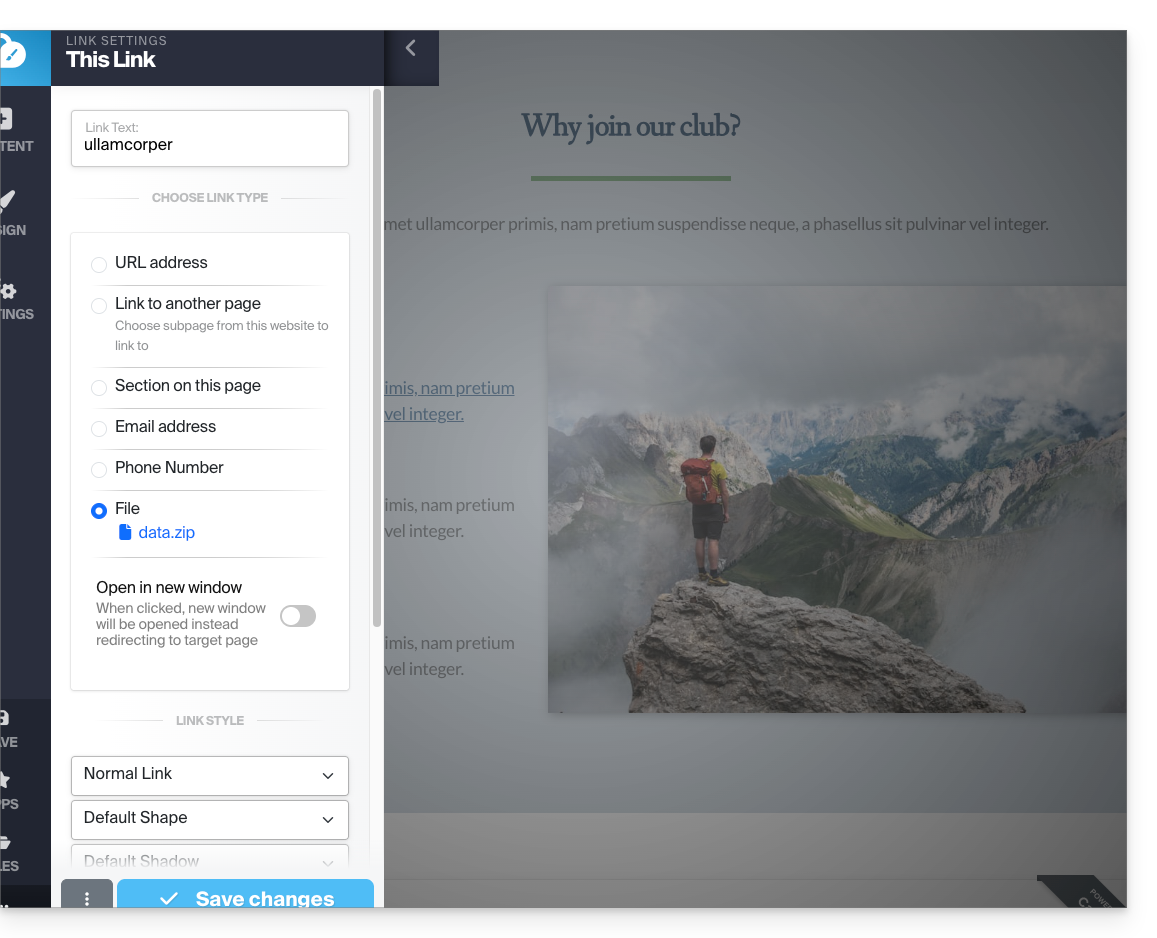Enable the Open in new window toggle

click(297, 616)
